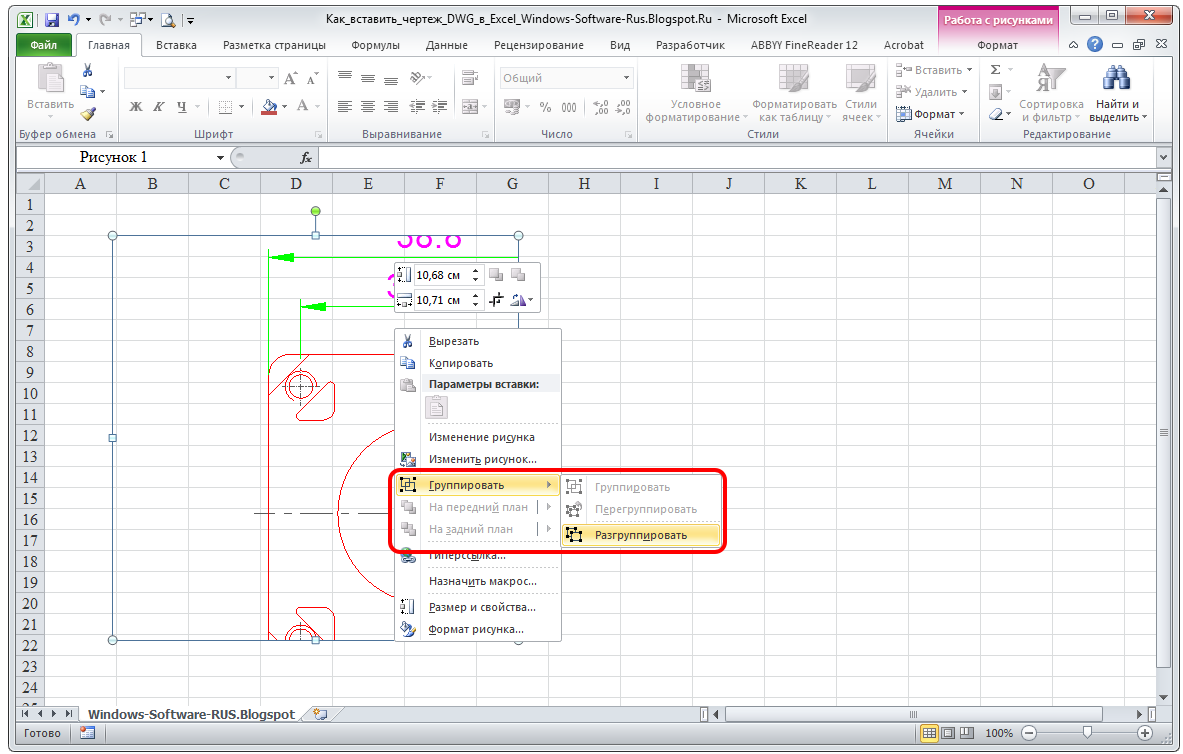1183x754 pixels.
Task: Open Формат cells dropdown
Action: tap(930, 114)
